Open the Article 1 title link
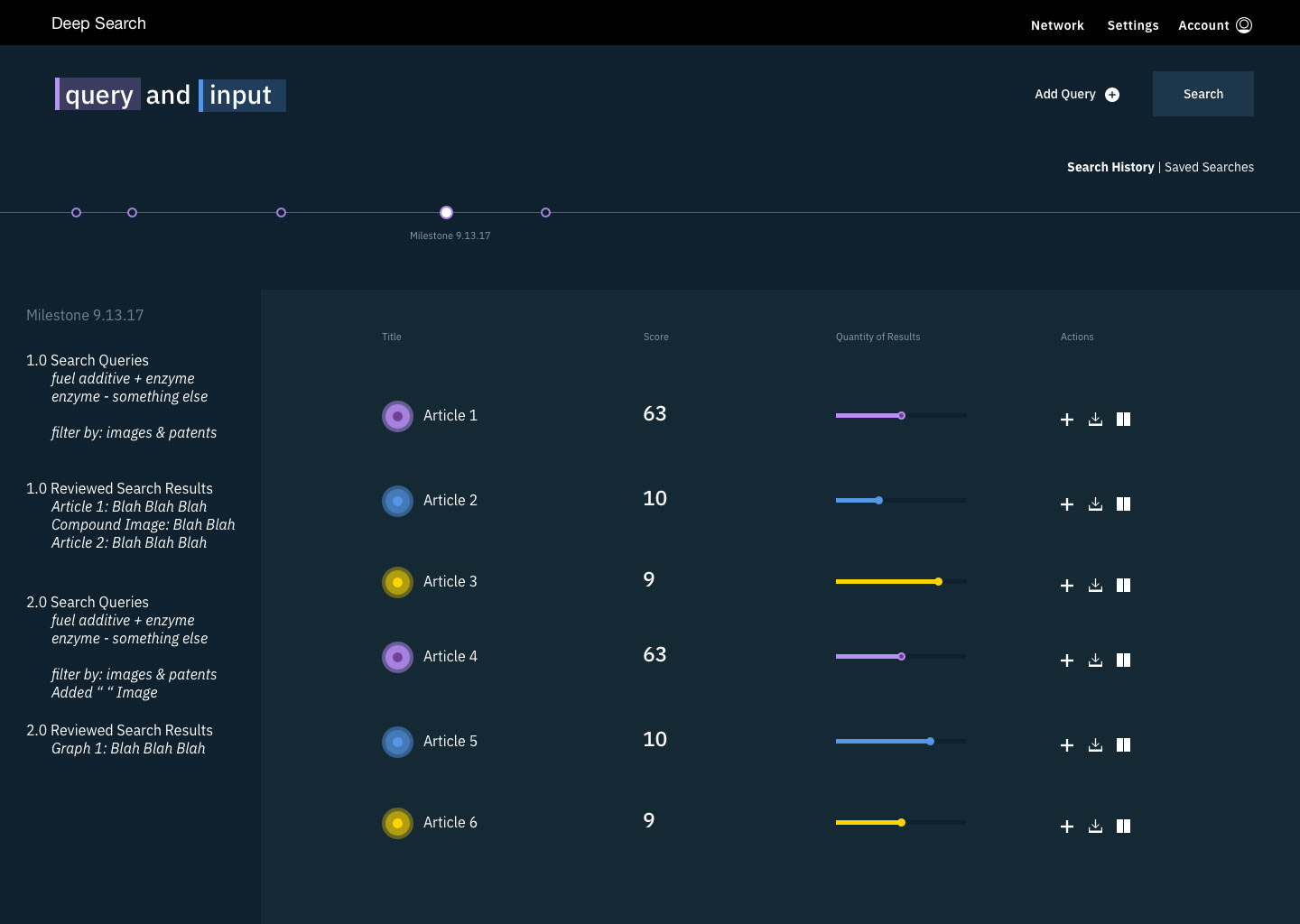This screenshot has width=1300, height=924. click(x=450, y=415)
